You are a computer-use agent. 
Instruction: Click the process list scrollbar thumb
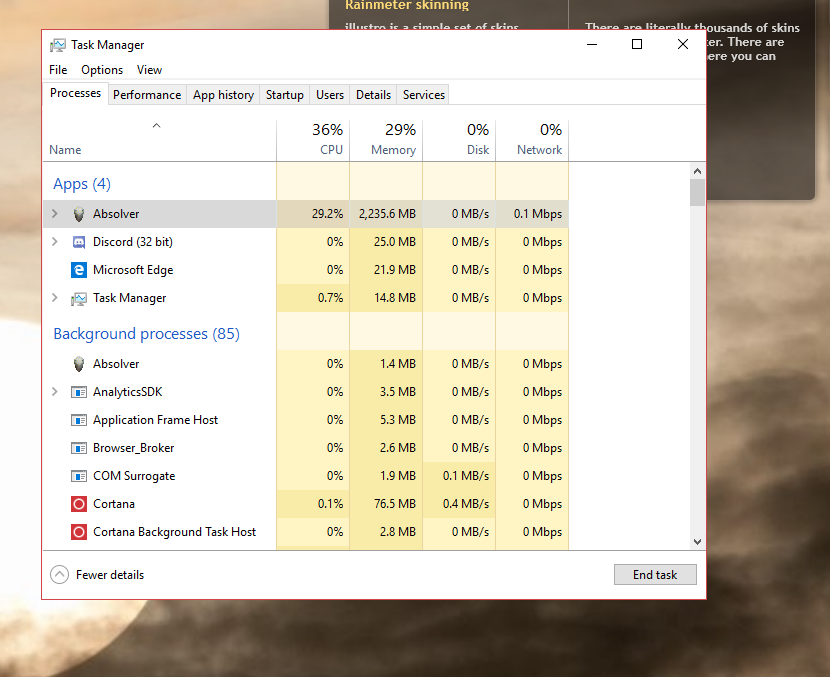[x=697, y=192]
